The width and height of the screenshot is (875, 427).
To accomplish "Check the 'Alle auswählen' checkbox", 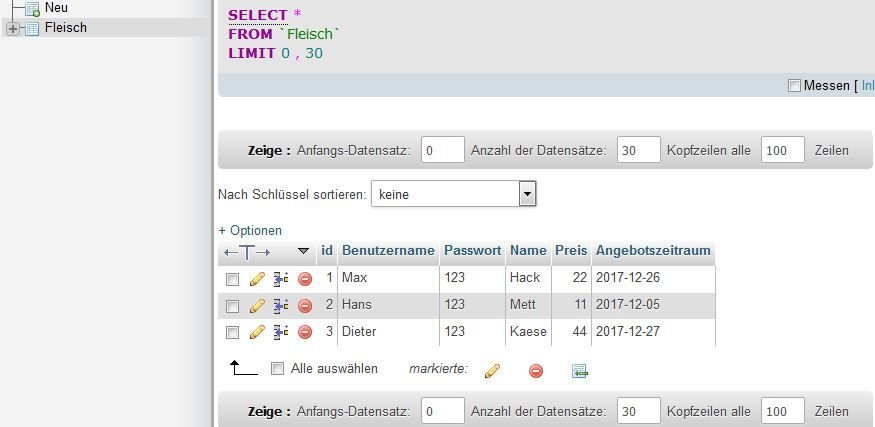I will point(277,369).
